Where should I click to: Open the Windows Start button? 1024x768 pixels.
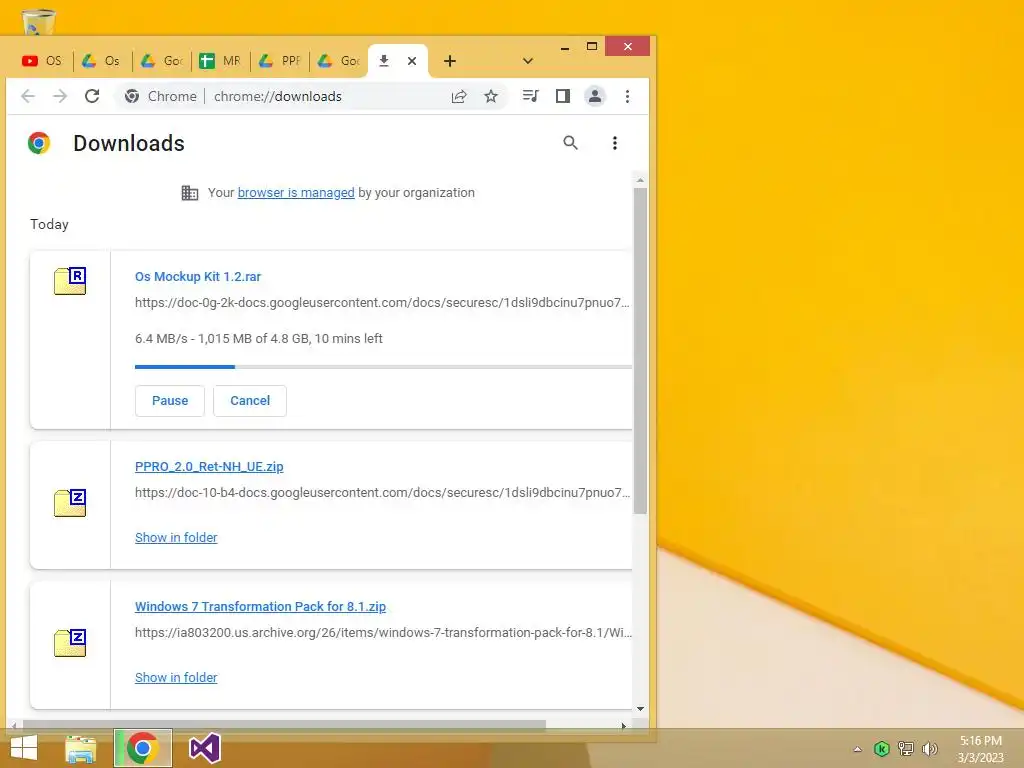(x=24, y=748)
